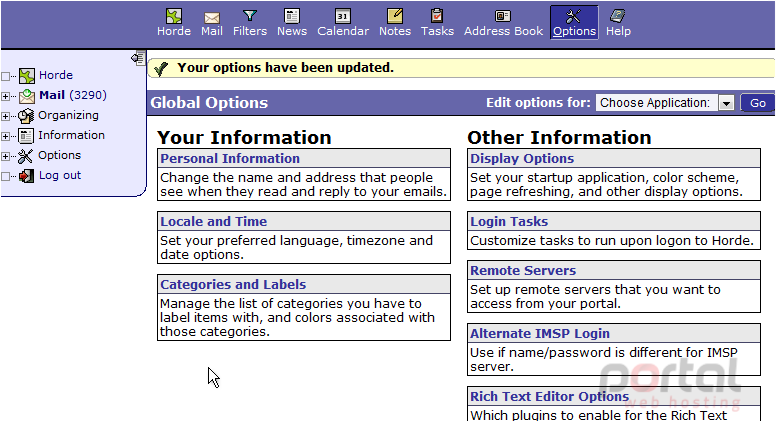The height and width of the screenshot is (422, 776).
Task: Click the Log out icon in sidebar
Action: (27, 176)
